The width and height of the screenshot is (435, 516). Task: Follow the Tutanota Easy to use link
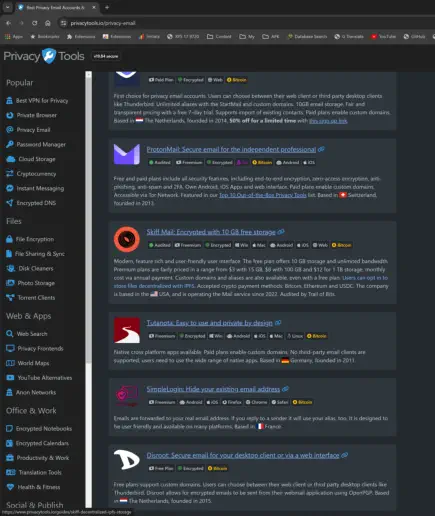pos(209,323)
